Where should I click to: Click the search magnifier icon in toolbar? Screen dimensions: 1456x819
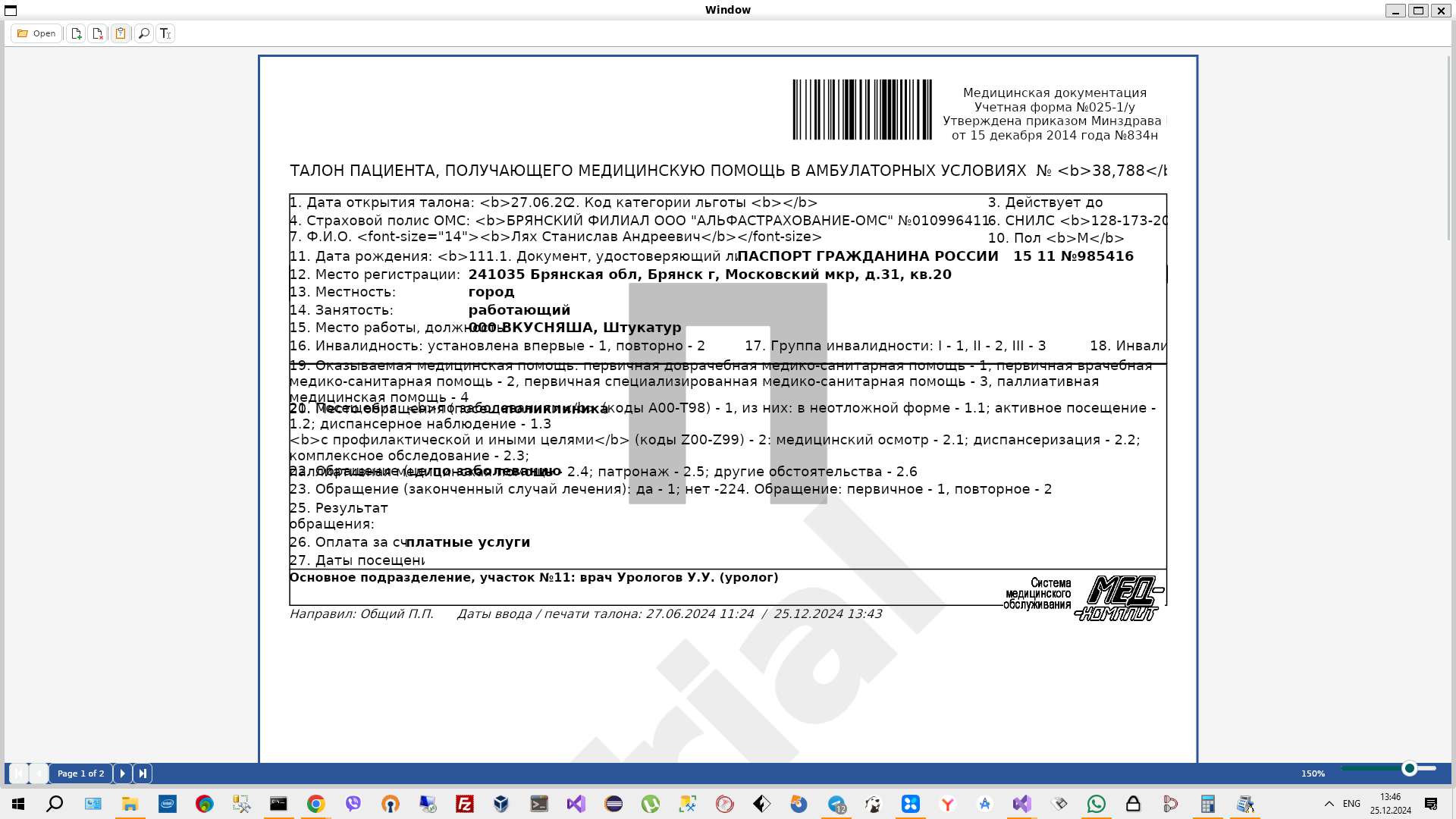tap(144, 33)
